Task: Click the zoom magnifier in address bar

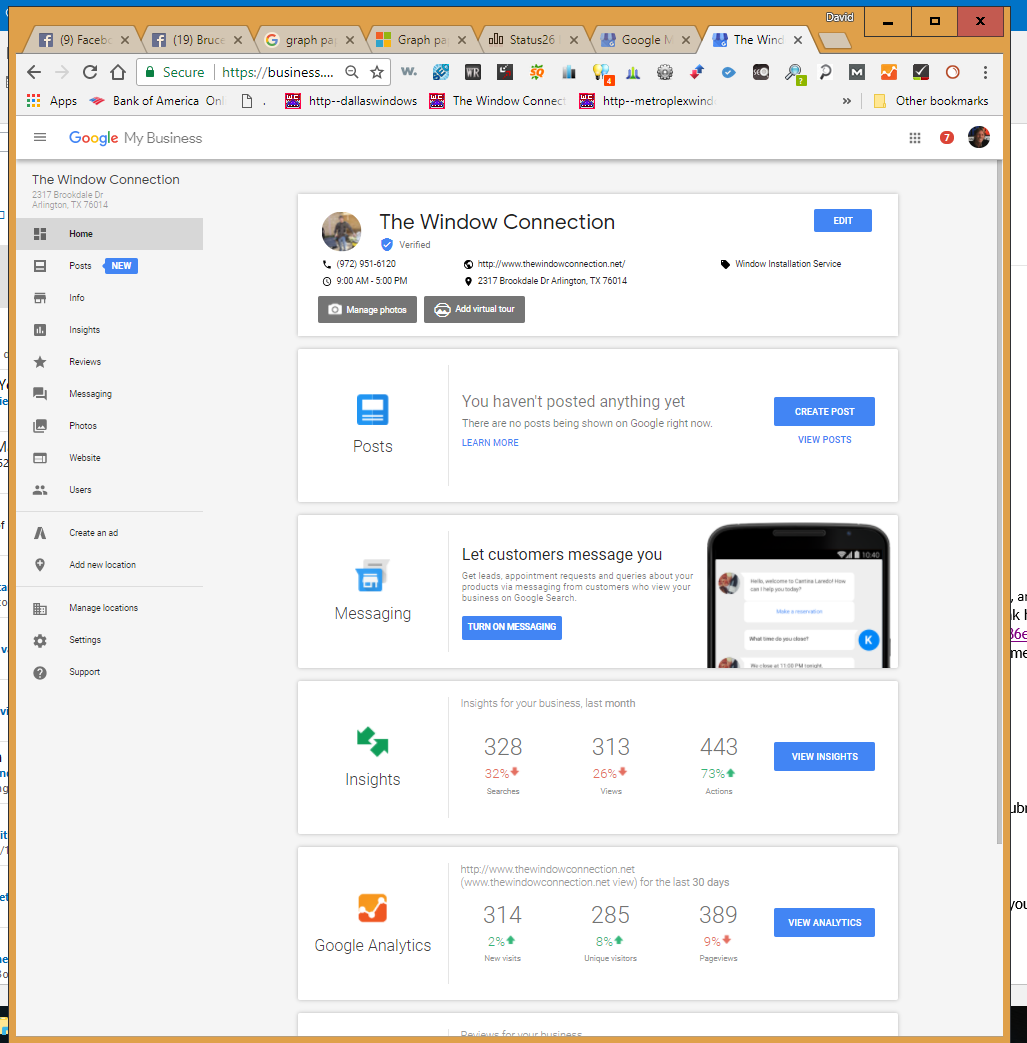Action: 352,72
